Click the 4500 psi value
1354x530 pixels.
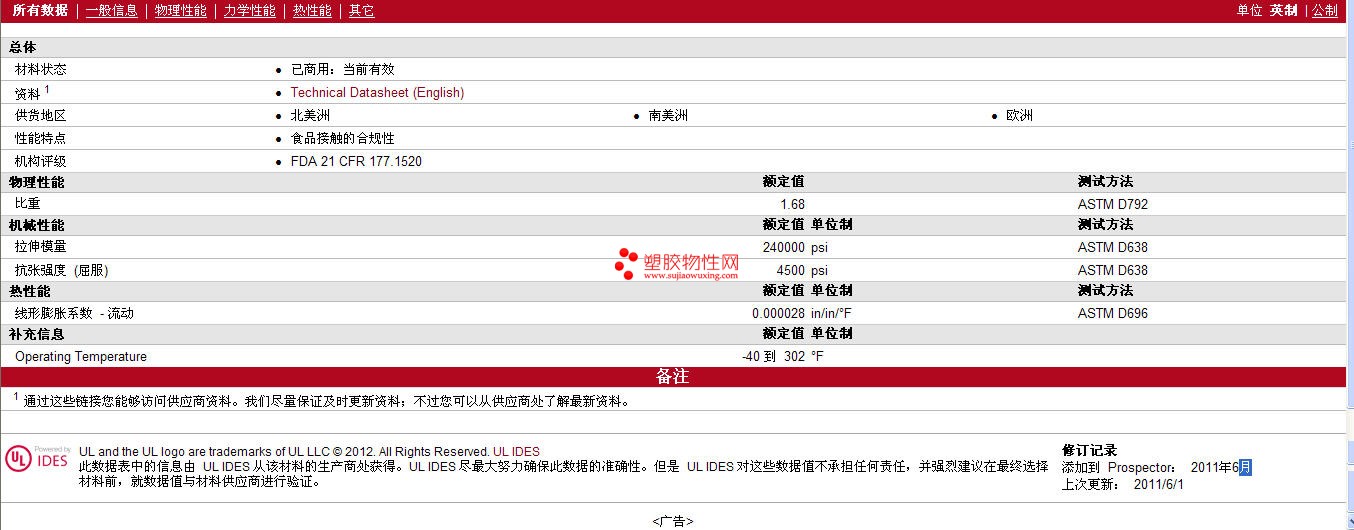[x=802, y=270]
